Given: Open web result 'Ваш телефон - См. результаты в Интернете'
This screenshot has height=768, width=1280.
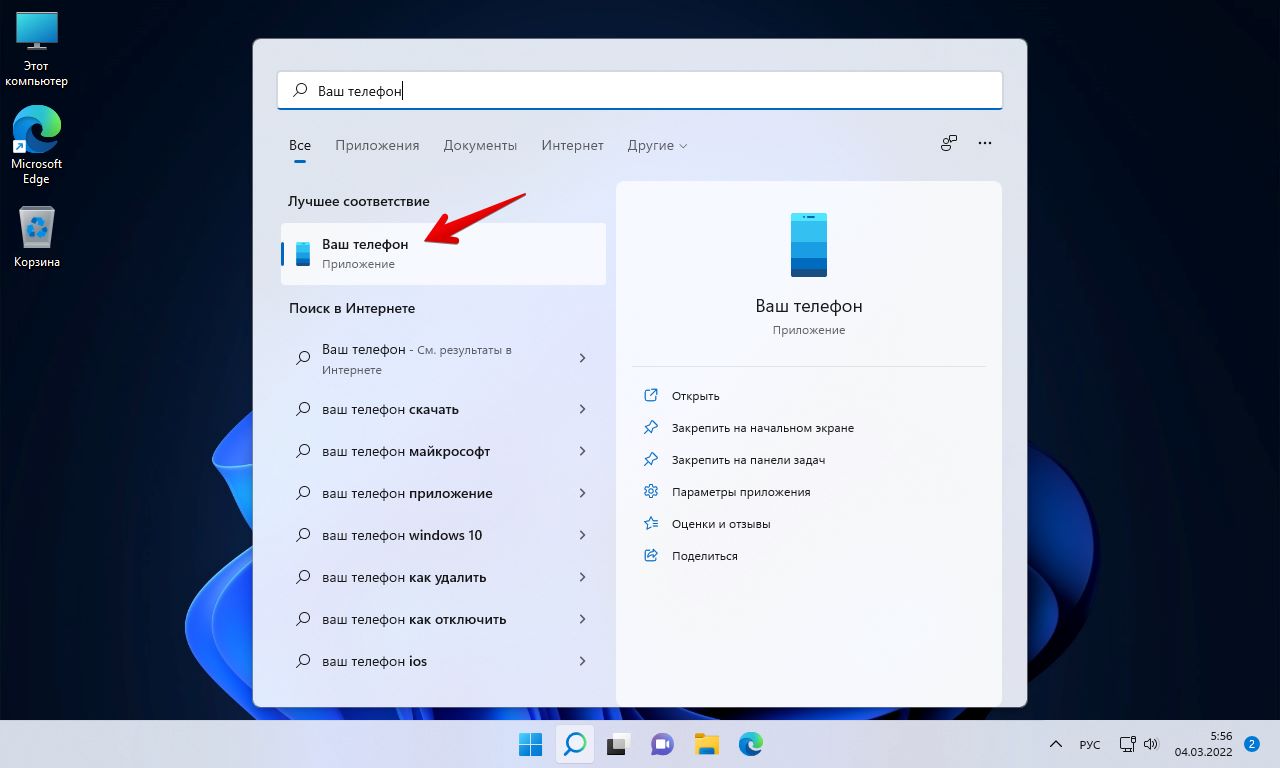Looking at the screenshot, I should pos(443,359).
